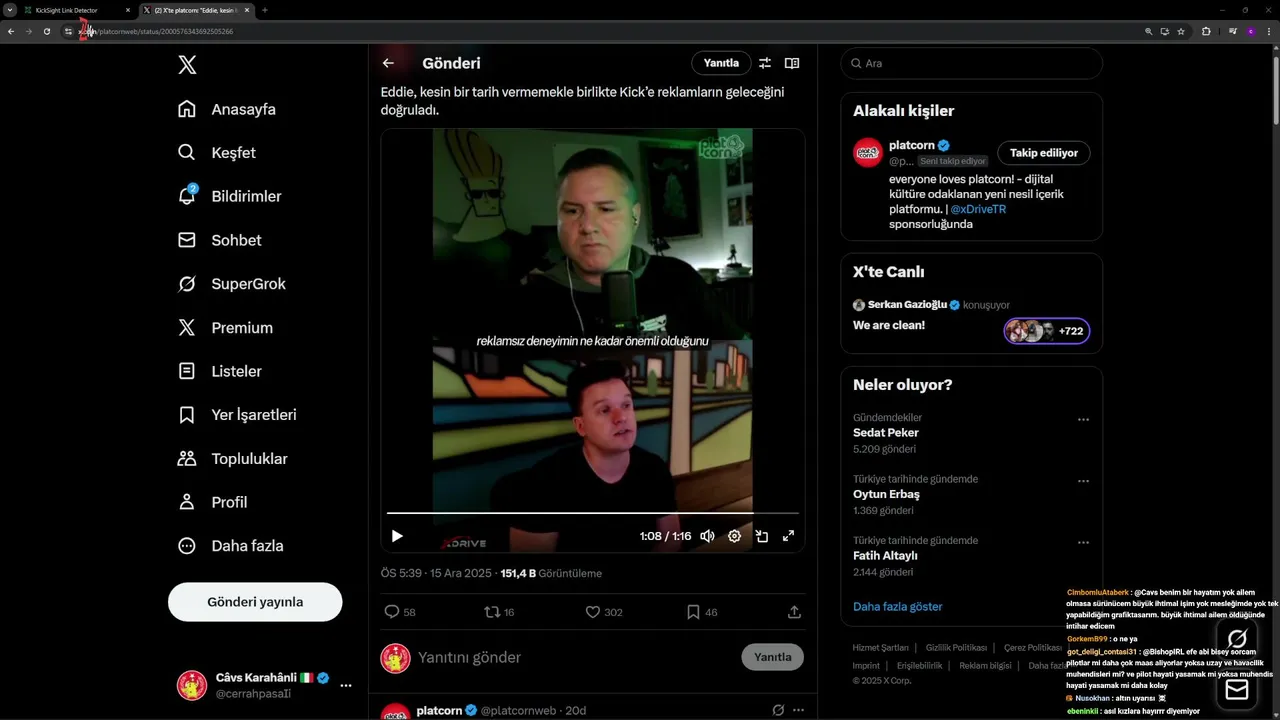The width and height of the screenshot is (1280, 720).
Task: Open the browser extensions puzzle icon
Action: (x=1206, y=31)
